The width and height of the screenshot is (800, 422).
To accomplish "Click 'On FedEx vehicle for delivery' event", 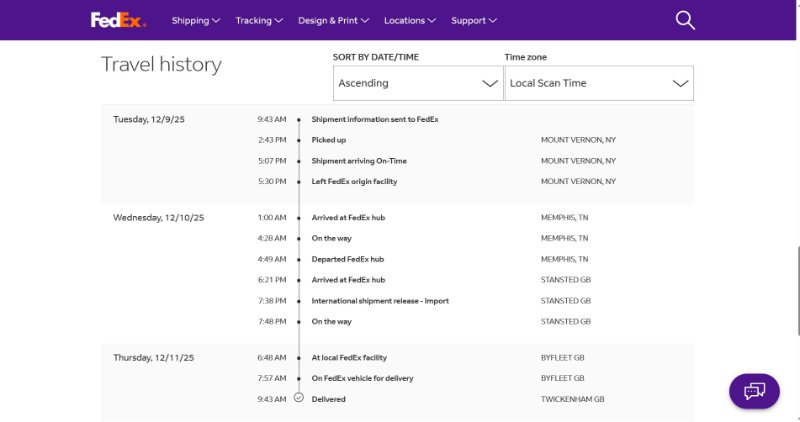I will click(x=362, y=378).
